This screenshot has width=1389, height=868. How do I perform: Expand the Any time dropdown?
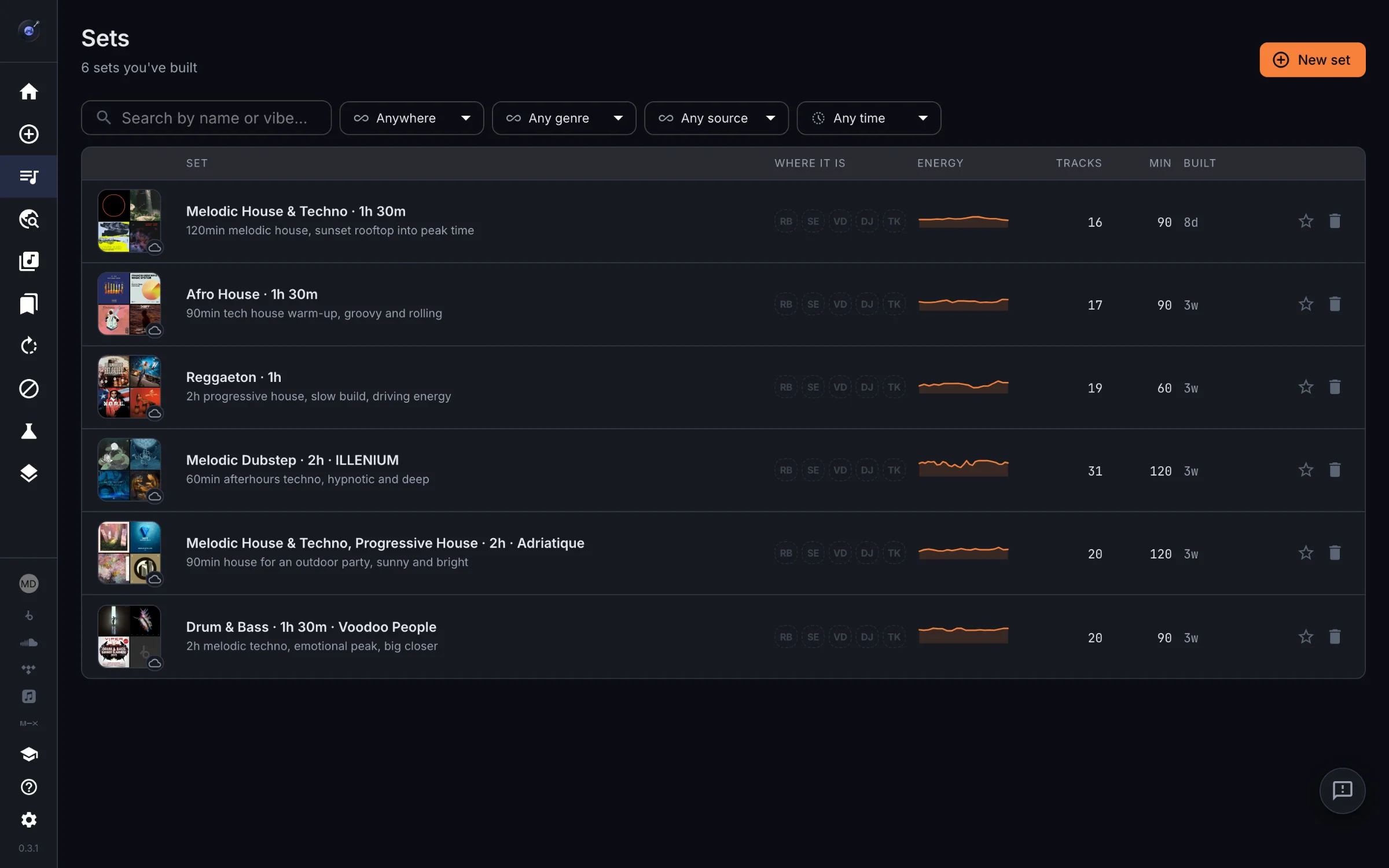point(869,118)
